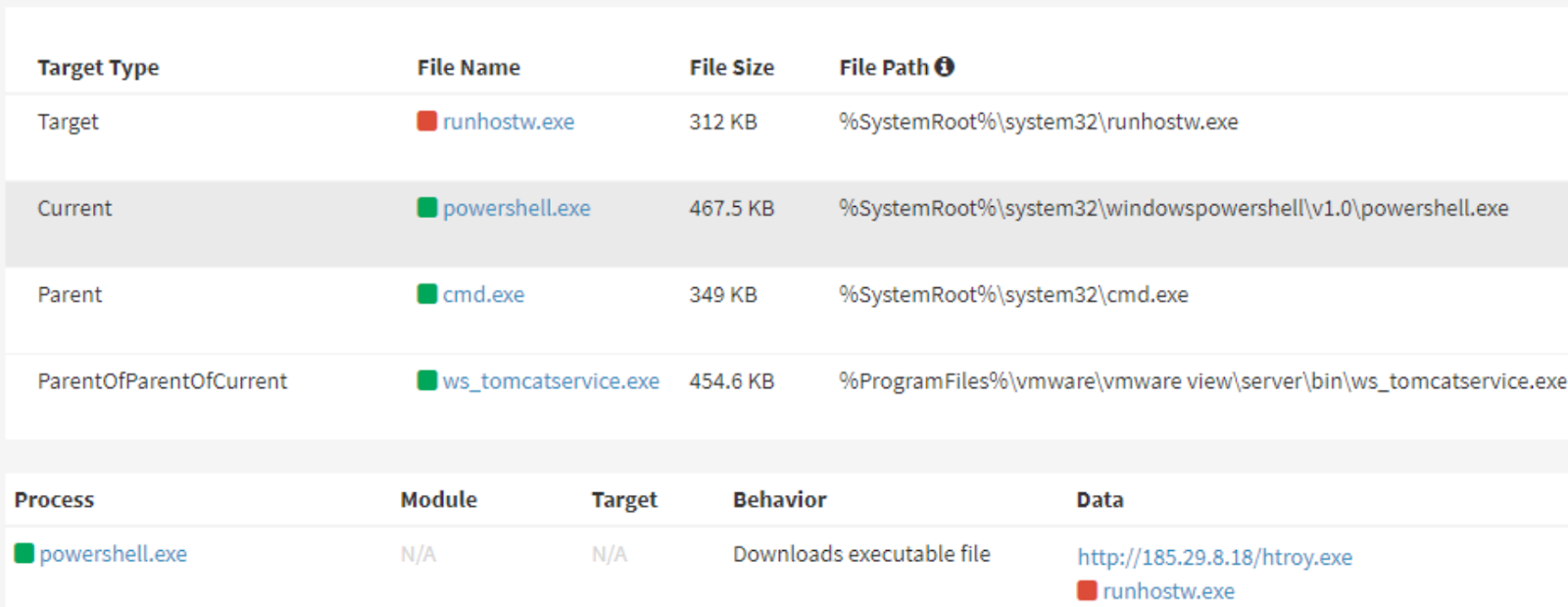Select the 312 KB file size value
Image resolution: width=1568 pixels, height=607 pixels.
pos(723,122)
